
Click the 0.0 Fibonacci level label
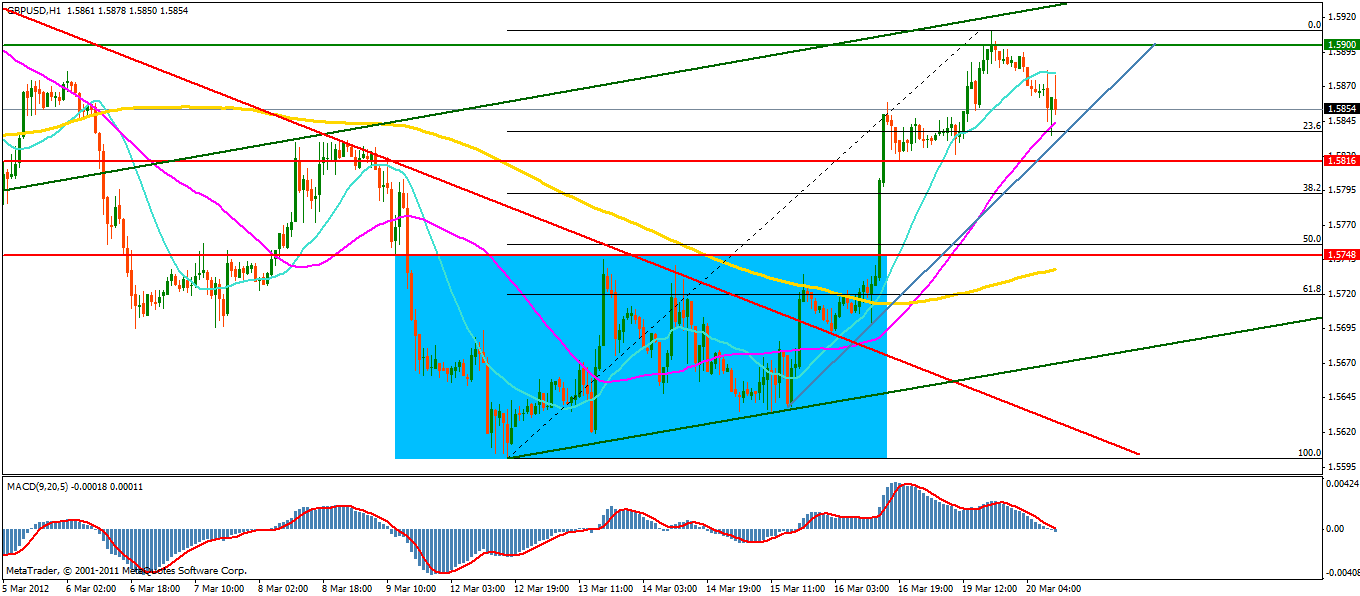1315,25
